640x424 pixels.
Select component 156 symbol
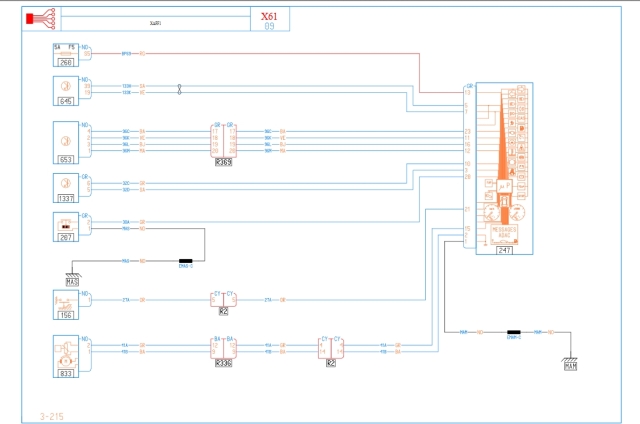click(x=65, y=302)
